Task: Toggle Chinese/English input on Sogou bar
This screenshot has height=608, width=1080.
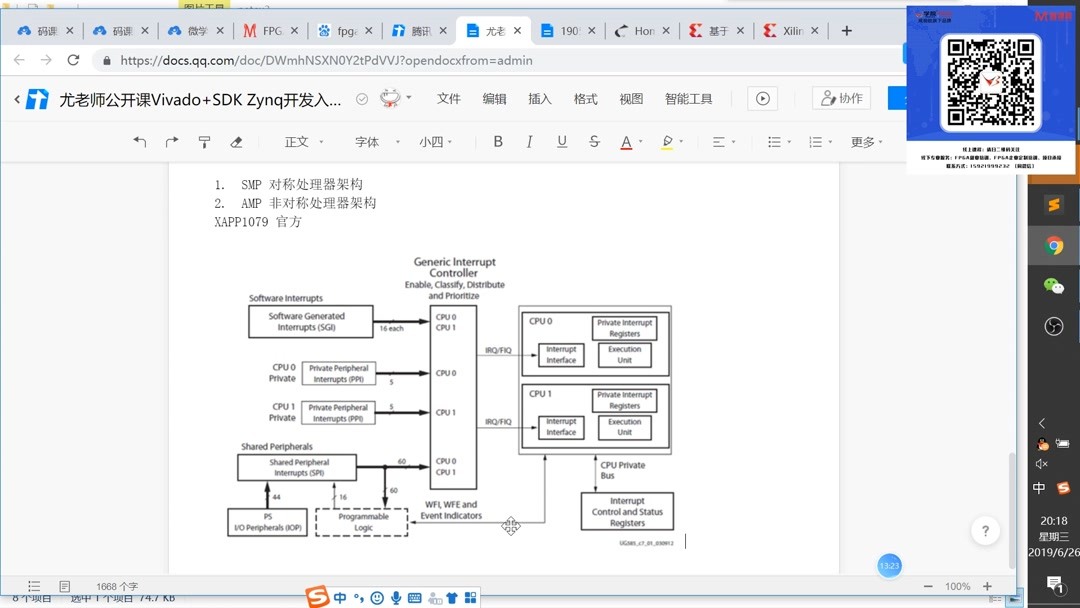Action: pyautogui.click(x=340, y=597)
